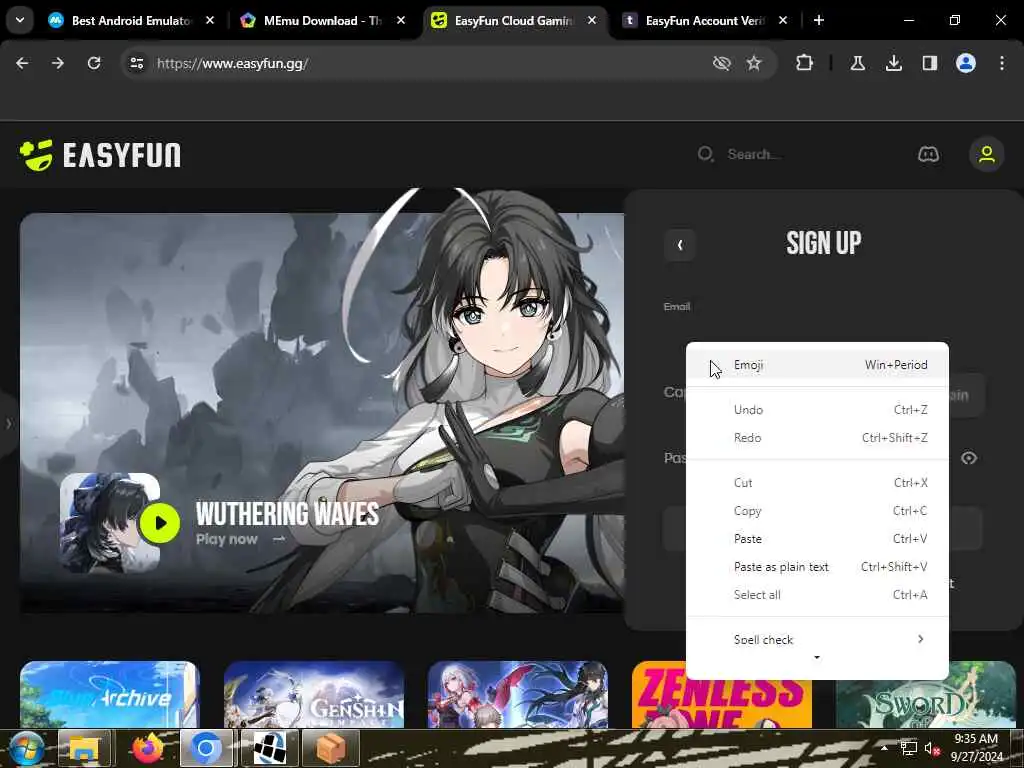Select Paste in context menu

pos(817,539)
